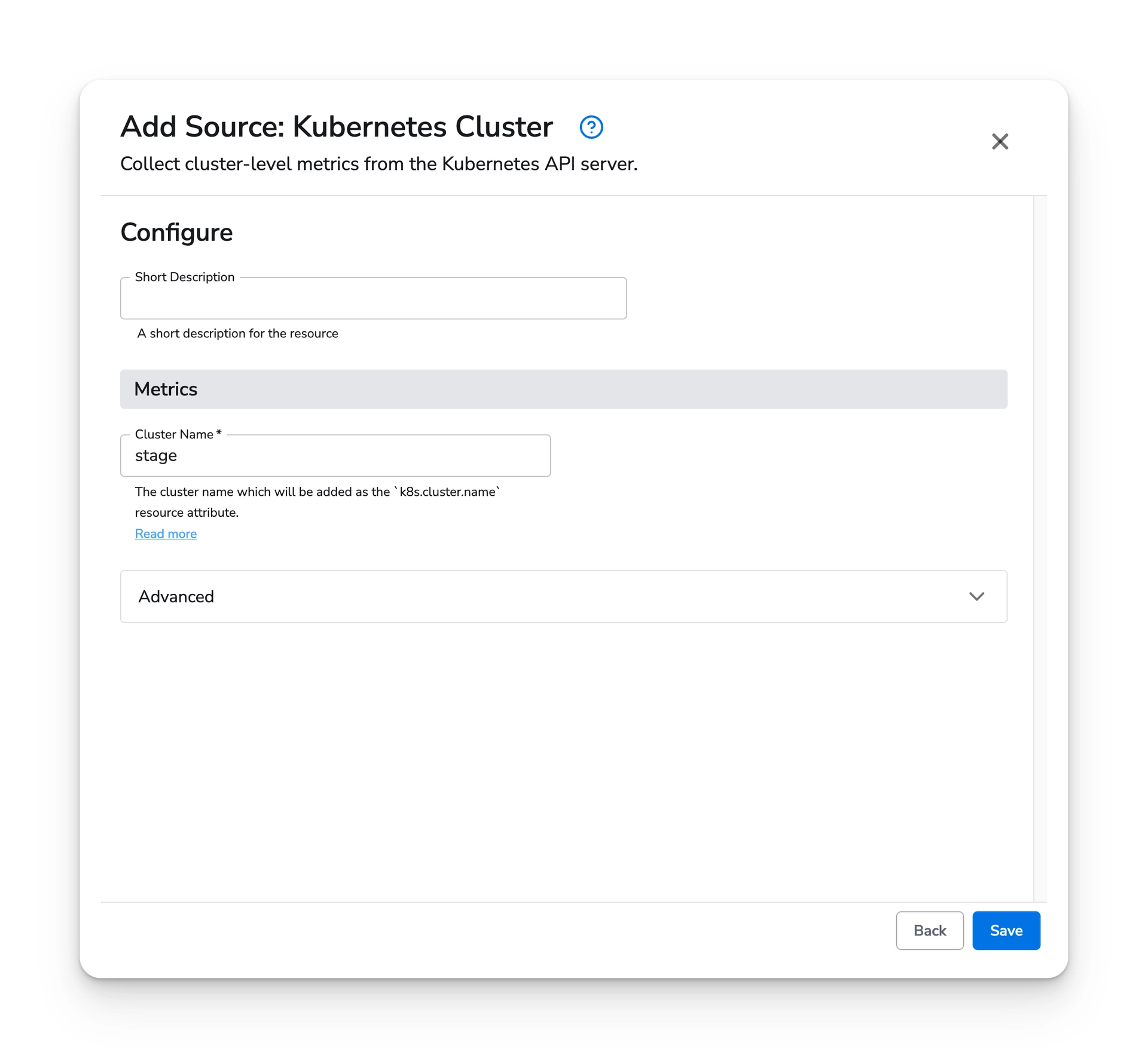Viewport: 1148px width, 1058px height.
Task: Click the Configure section heading
Action: (x=176, y=232)
